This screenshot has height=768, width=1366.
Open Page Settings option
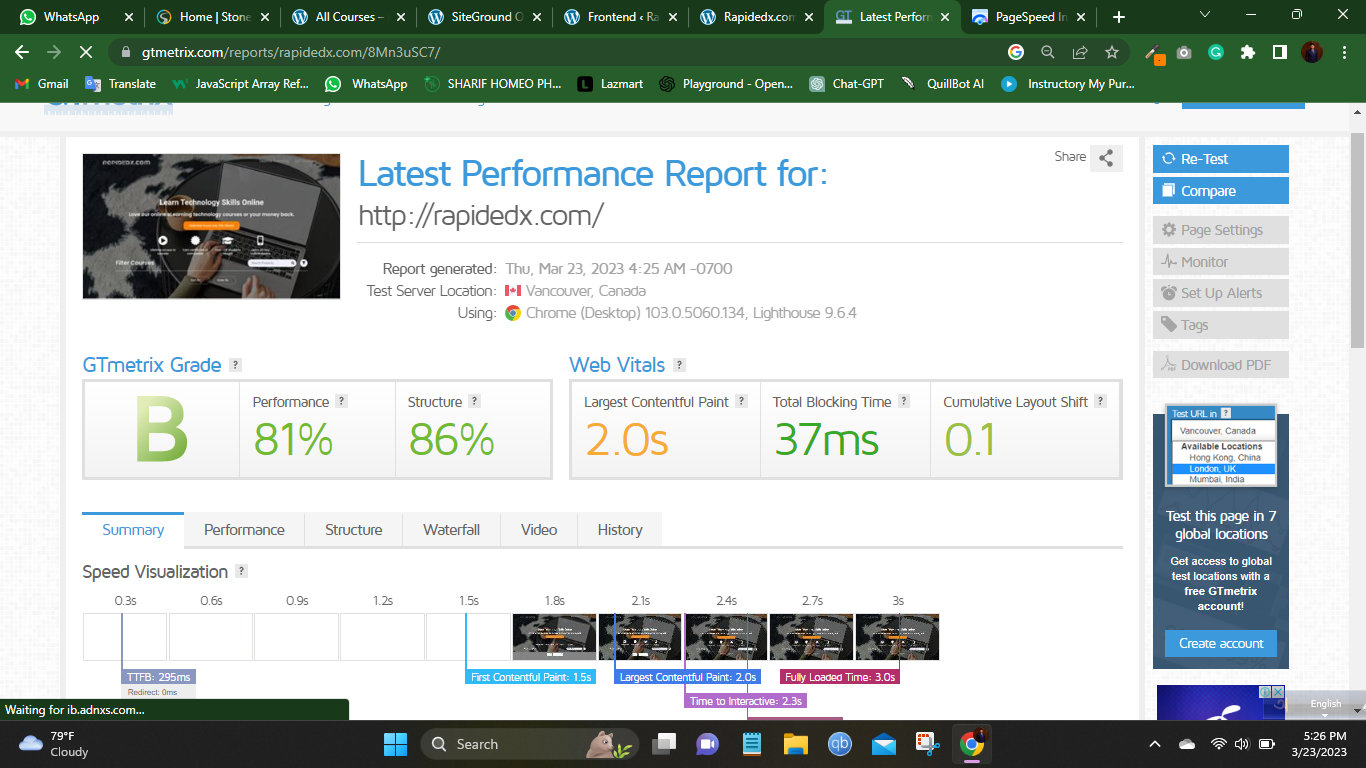coord(1220,230)
